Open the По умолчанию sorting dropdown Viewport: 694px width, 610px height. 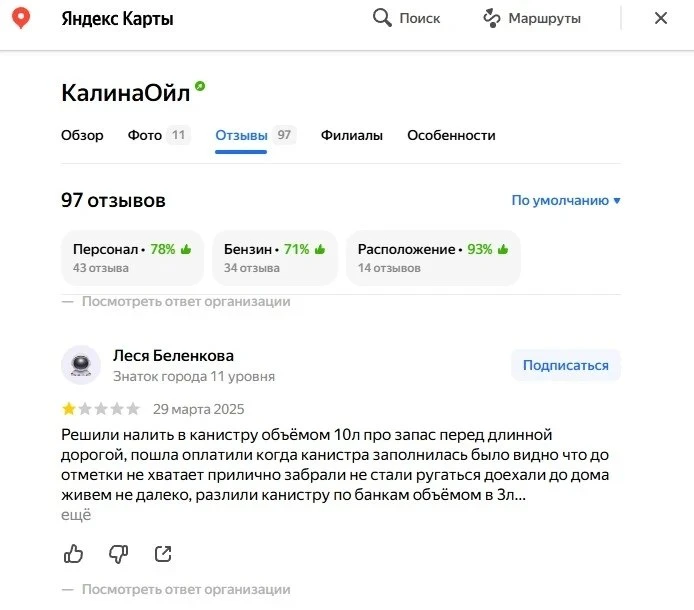[x=566, y=200]
